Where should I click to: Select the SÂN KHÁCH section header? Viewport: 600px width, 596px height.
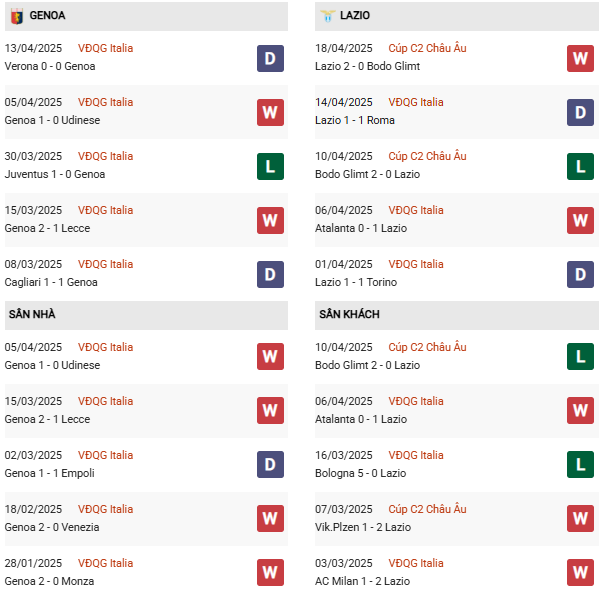(x=349, y=315)
